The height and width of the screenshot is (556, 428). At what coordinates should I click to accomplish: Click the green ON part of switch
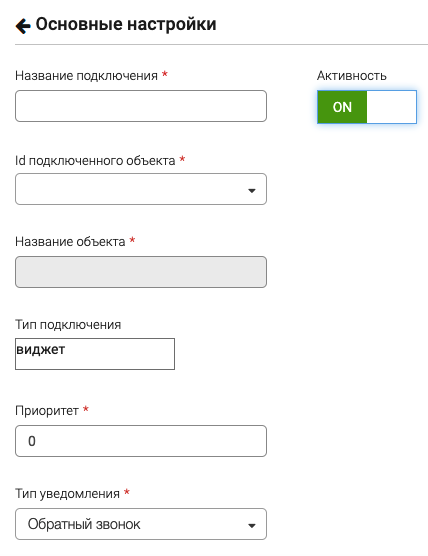[x=342, y=107]
